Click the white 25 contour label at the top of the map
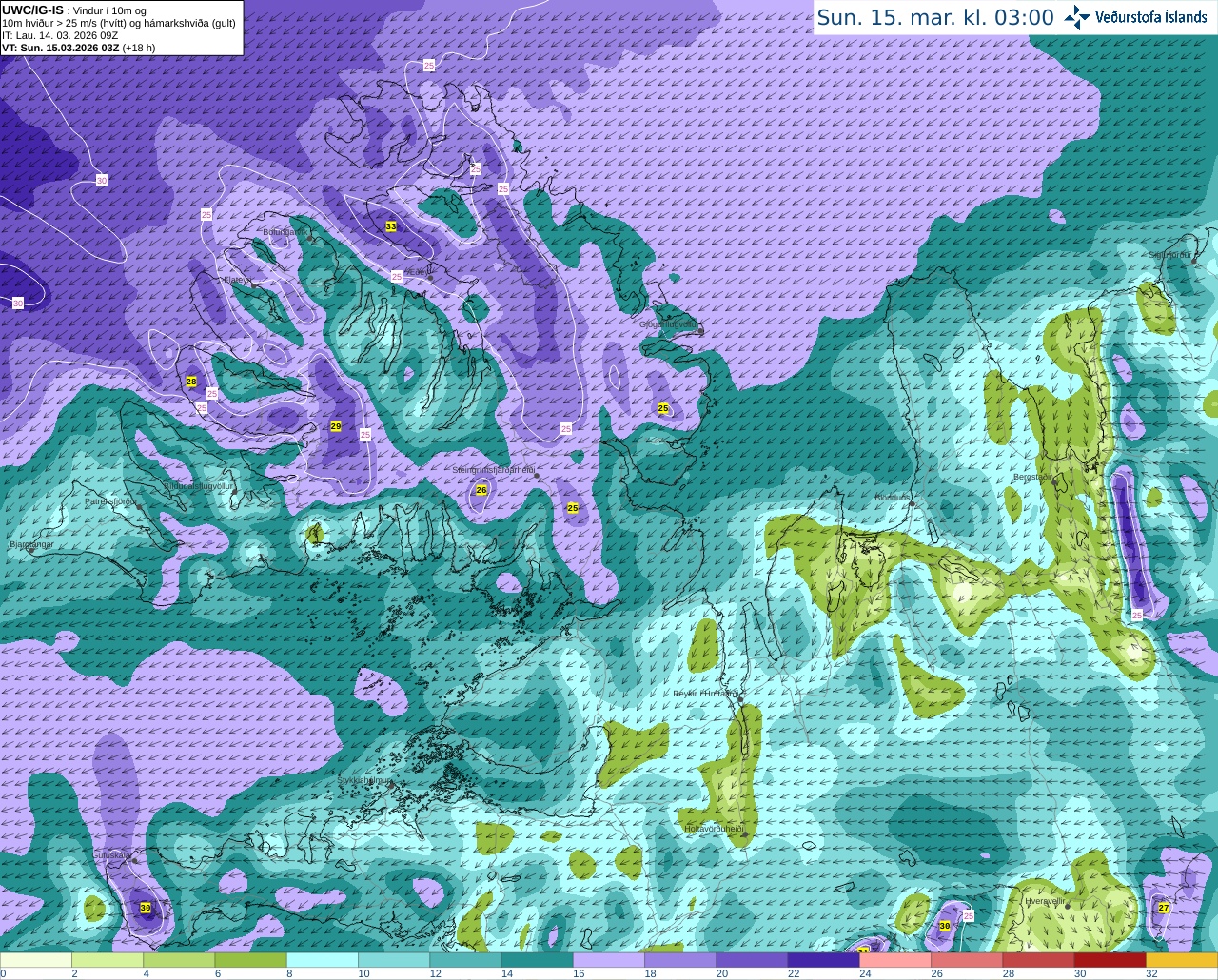Screen dimensions: 1218x980 [429, 65]
